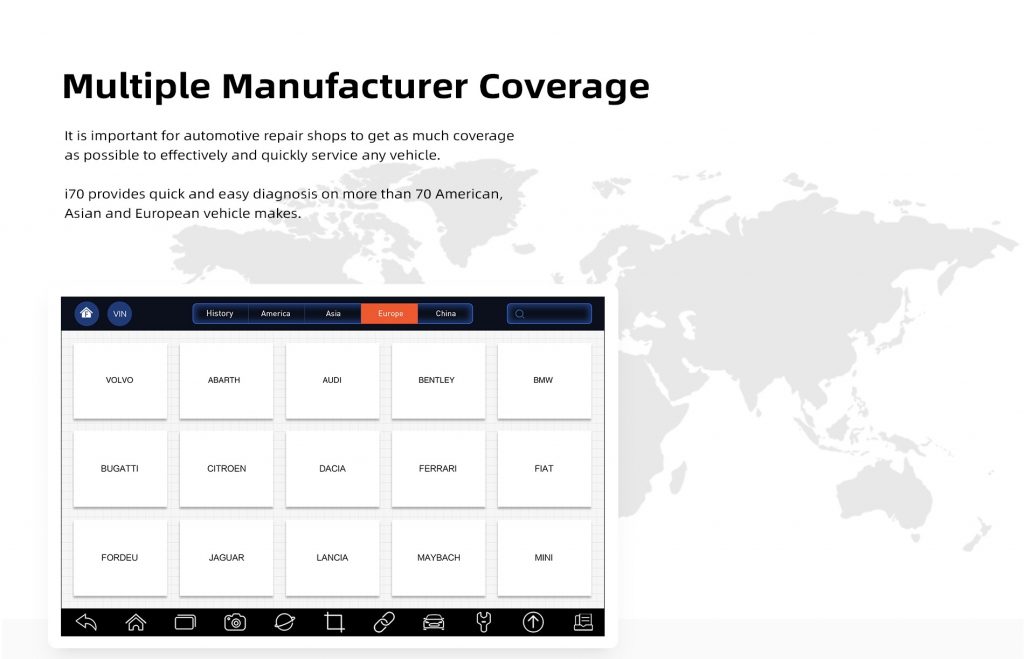Choose the MINI make tile
Viewport: 1024px width, 659px height.
point(544,558)
